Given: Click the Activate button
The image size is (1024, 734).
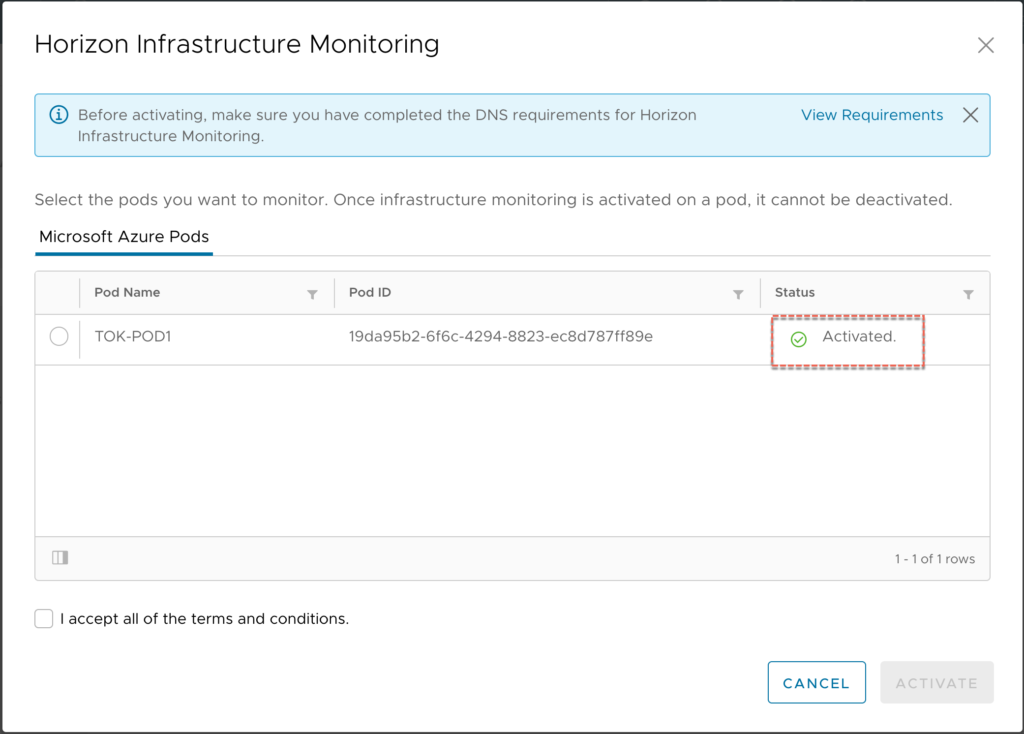Looking at the screenshot, I should tap(936, 683).
